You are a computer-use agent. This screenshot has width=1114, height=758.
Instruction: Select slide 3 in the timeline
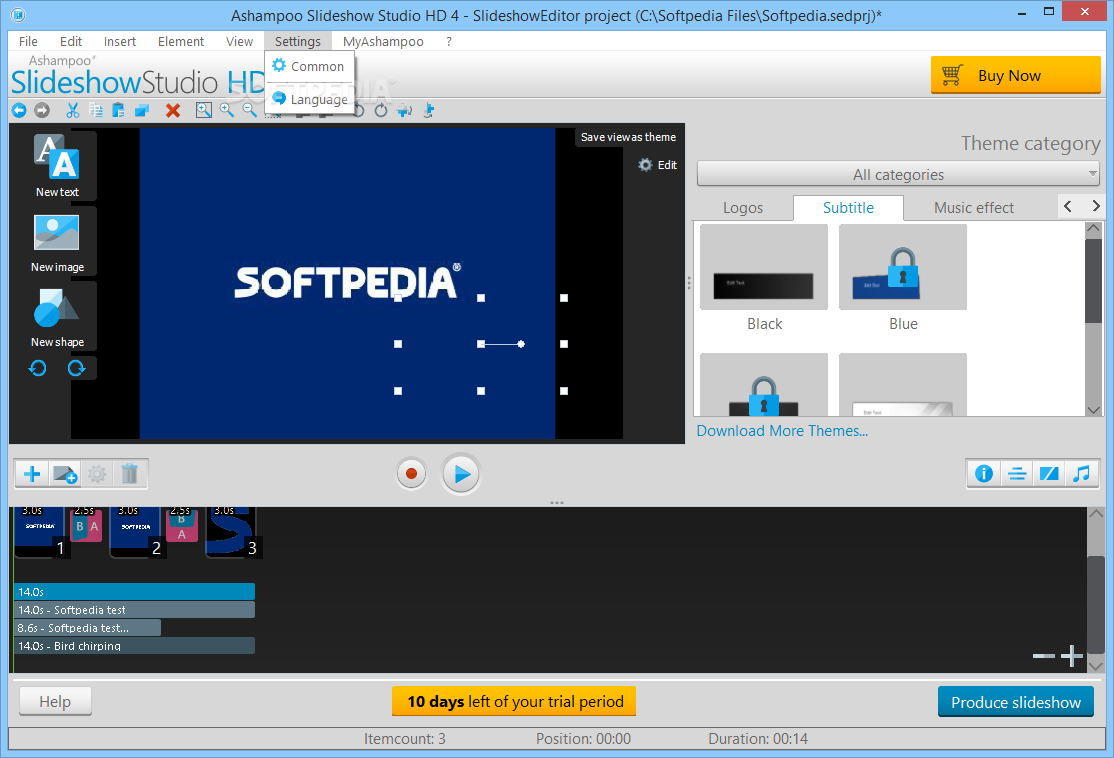pyautogui.click(x=233, y=531)
